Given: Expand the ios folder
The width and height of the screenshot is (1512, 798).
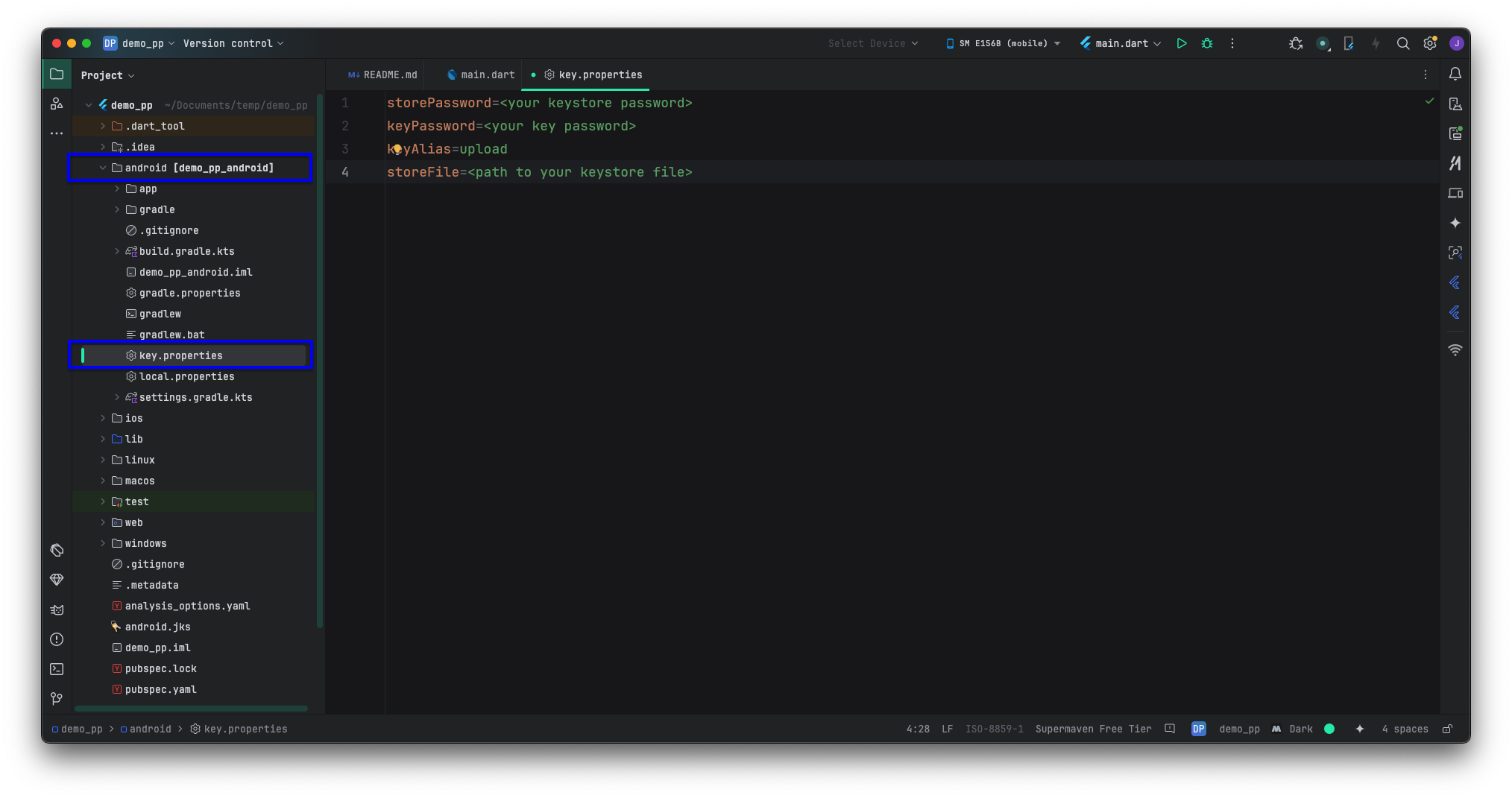Looking at the screenshot, I should [x=103, y=418].
